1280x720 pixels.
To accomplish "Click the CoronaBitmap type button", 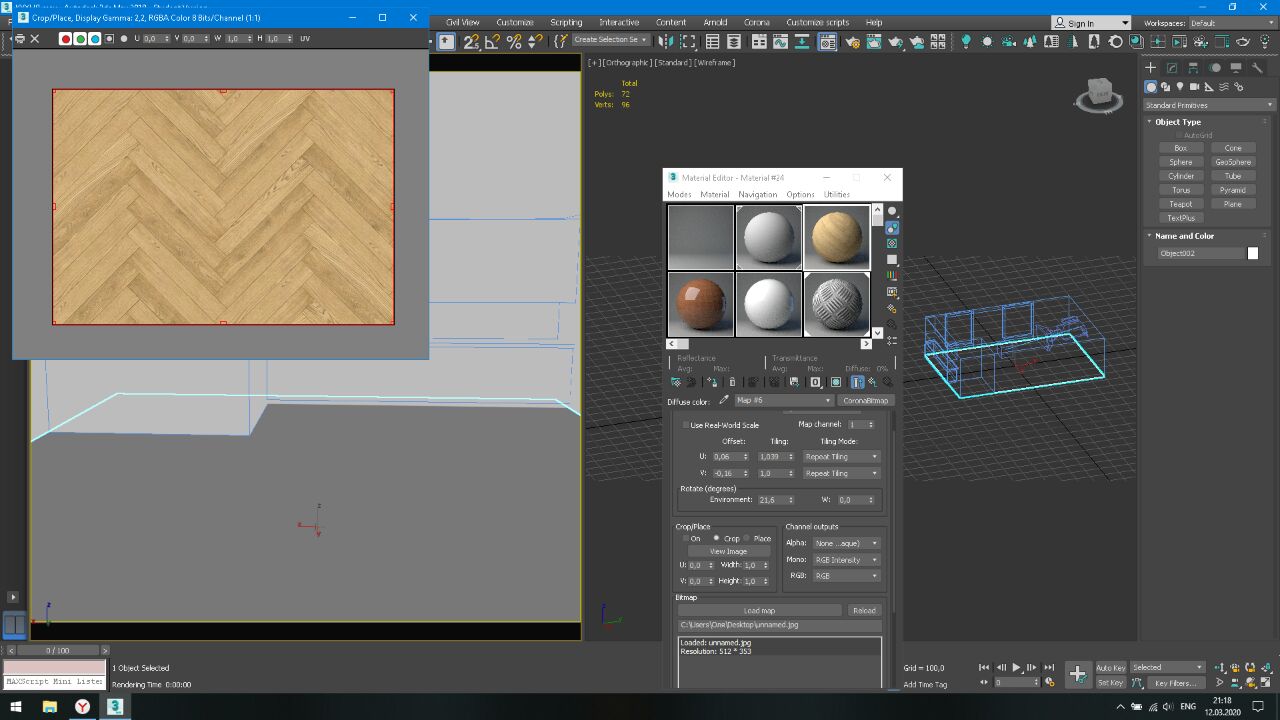I will tap(866, 400).
